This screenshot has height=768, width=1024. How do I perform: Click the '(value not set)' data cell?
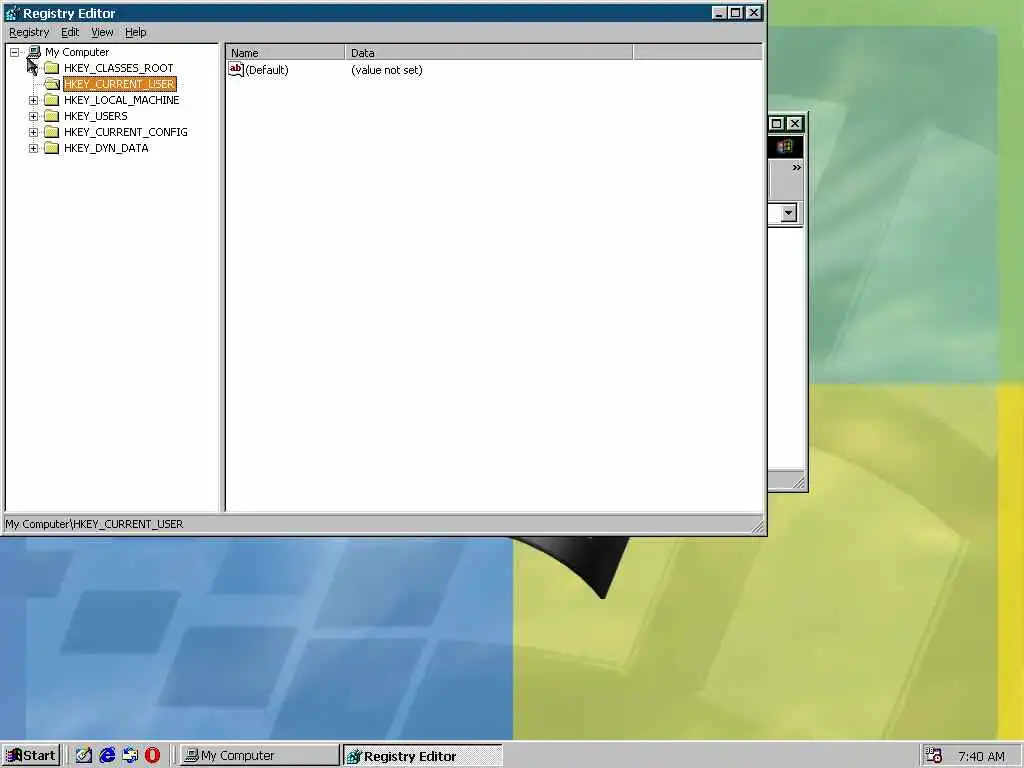tap(387, 70)
